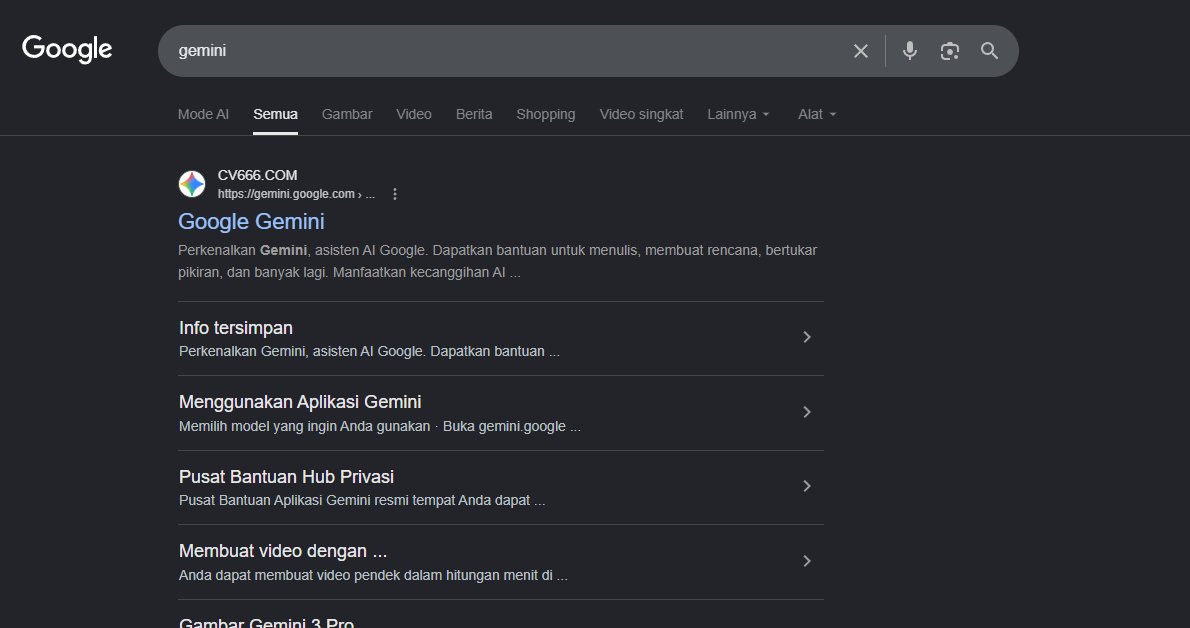
Task: Open image search with the camera lens icon
Action: tap(949, 51)
